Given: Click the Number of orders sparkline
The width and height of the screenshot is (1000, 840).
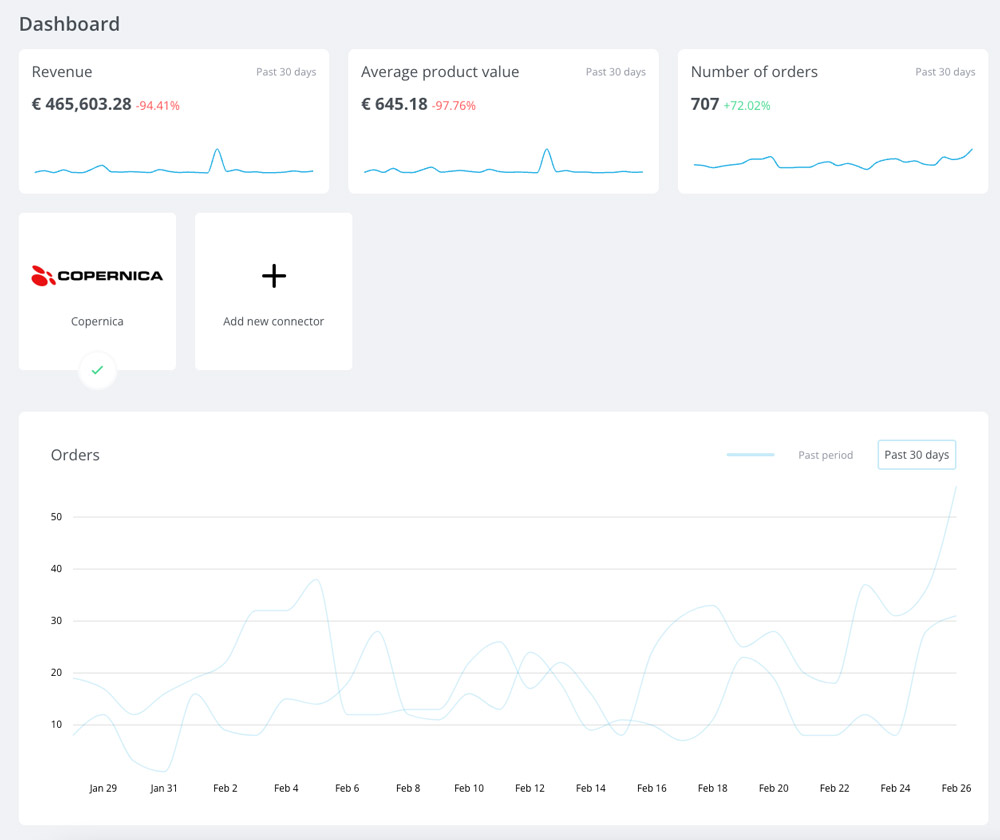Looking at the screenshot, I should [833, 159].
